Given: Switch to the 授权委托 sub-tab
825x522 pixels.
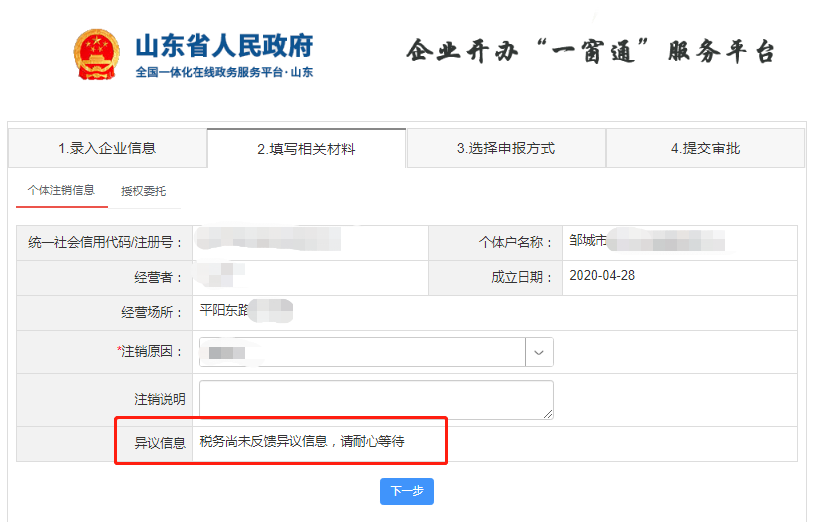Looking at the screenshot, I should (143, 191).
